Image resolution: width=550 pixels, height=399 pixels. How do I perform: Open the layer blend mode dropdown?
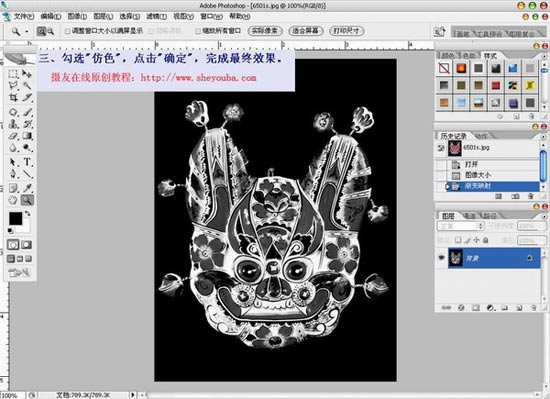(461, 226)
